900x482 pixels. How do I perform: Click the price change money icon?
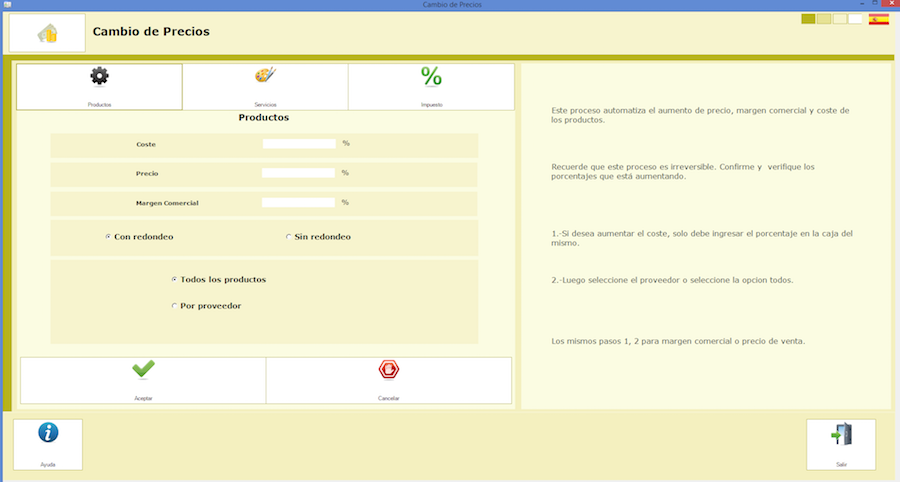coord(47,33)
